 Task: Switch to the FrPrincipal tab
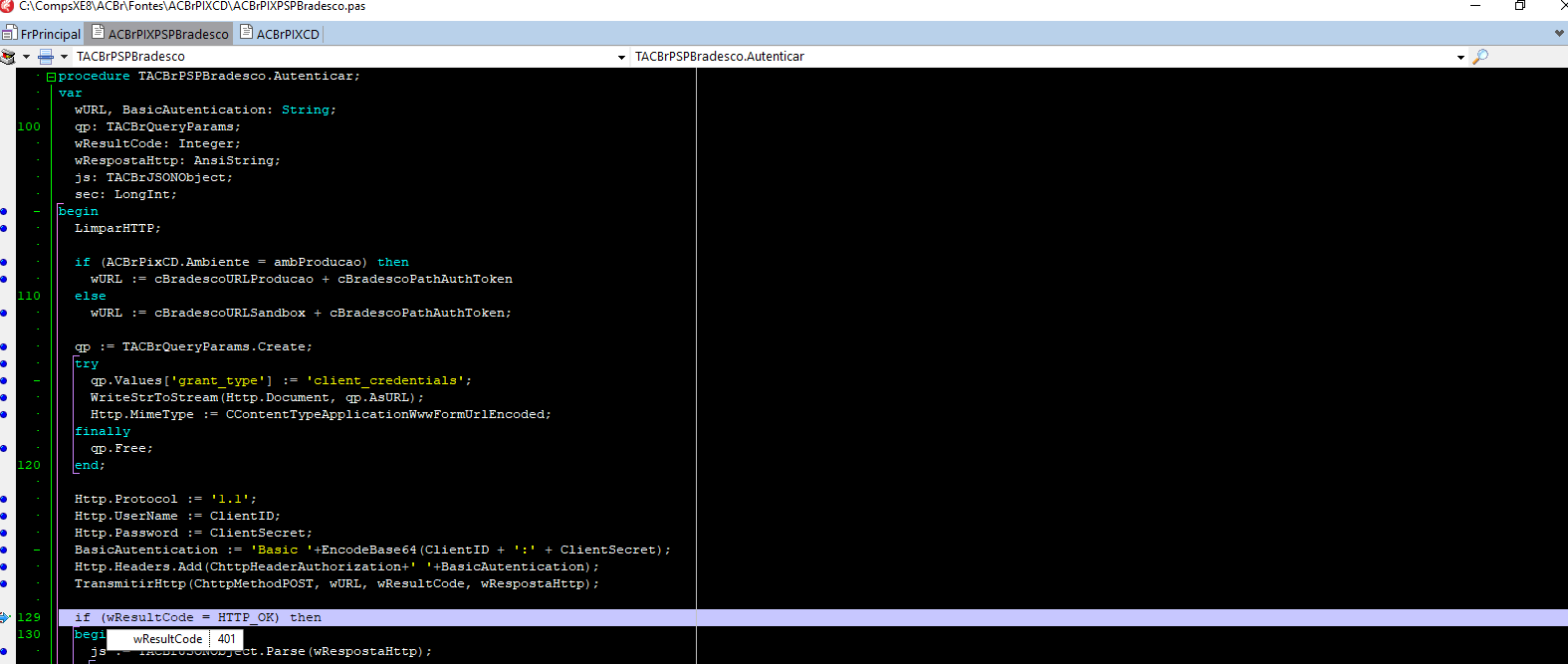[42, 34]
